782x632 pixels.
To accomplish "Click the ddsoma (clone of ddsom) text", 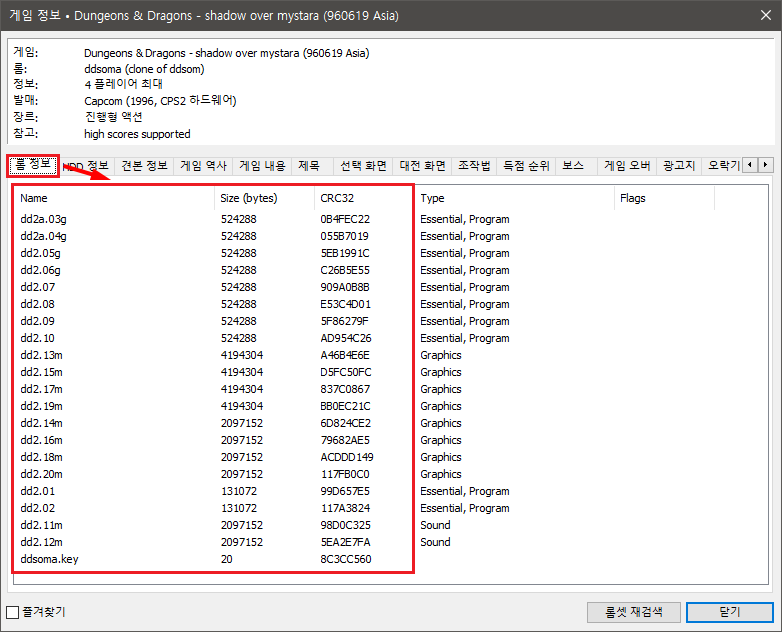I will (x=144, y=69).
